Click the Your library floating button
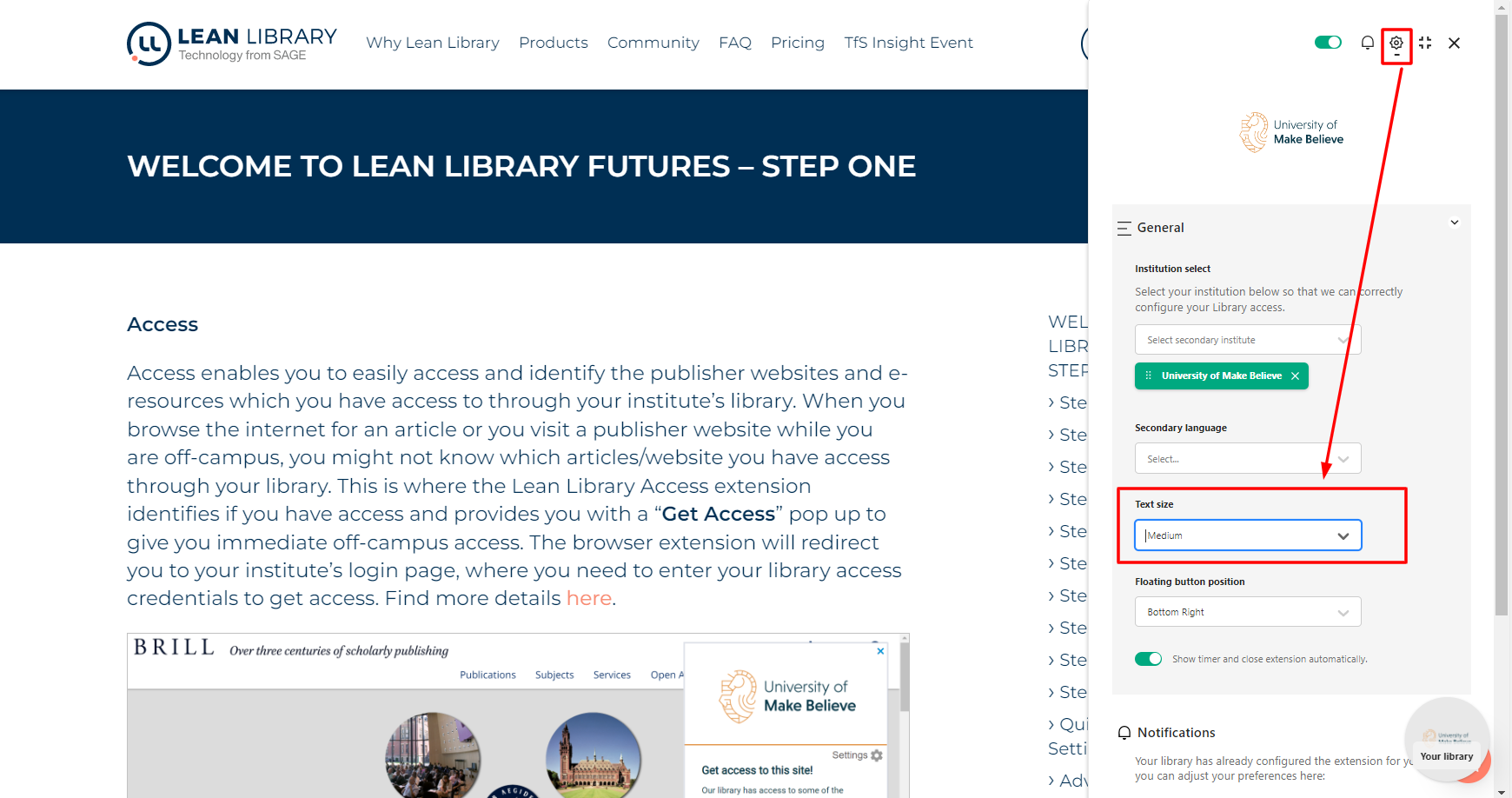The image size is (1512, 798). (x=1447, y=741)
